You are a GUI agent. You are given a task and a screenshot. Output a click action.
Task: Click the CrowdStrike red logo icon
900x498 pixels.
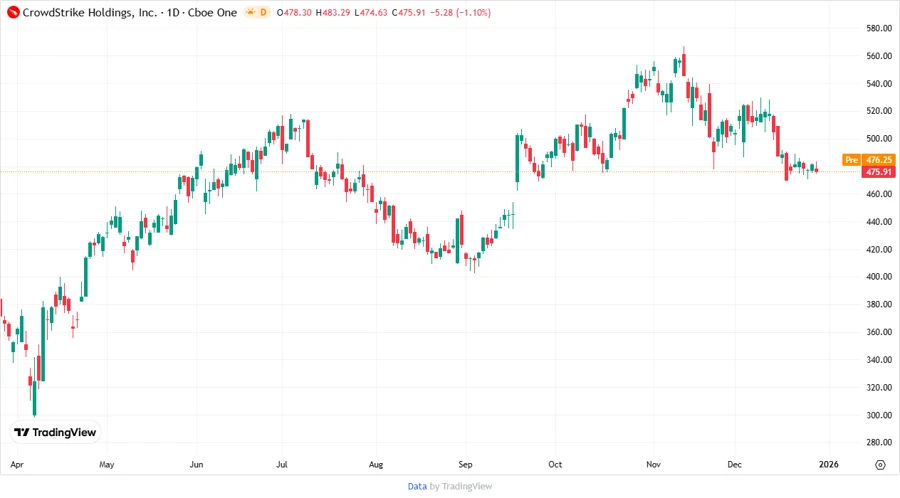point(13,12)
